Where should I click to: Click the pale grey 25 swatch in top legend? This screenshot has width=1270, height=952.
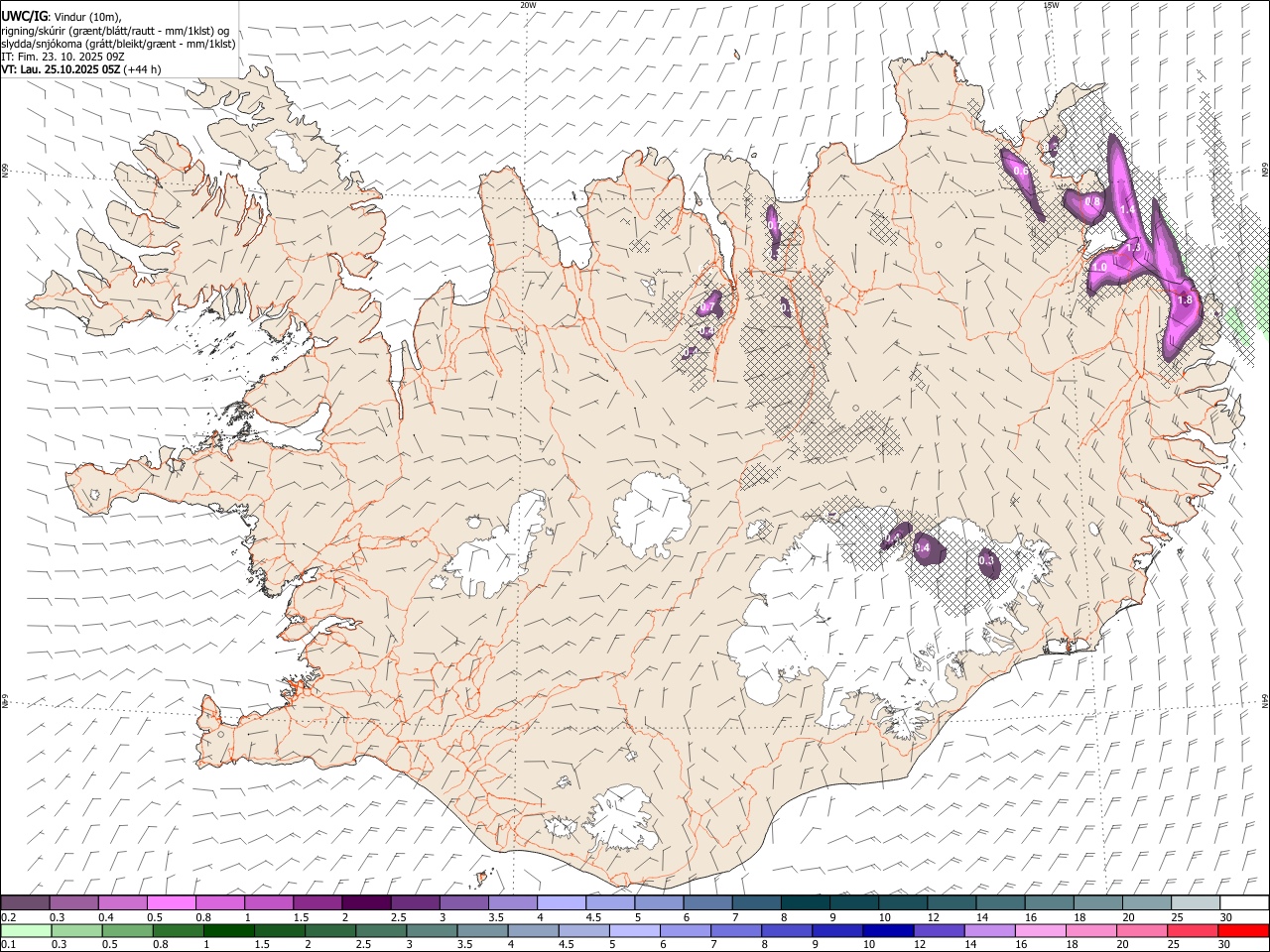pyautogui.click(x=1195, y=903)
